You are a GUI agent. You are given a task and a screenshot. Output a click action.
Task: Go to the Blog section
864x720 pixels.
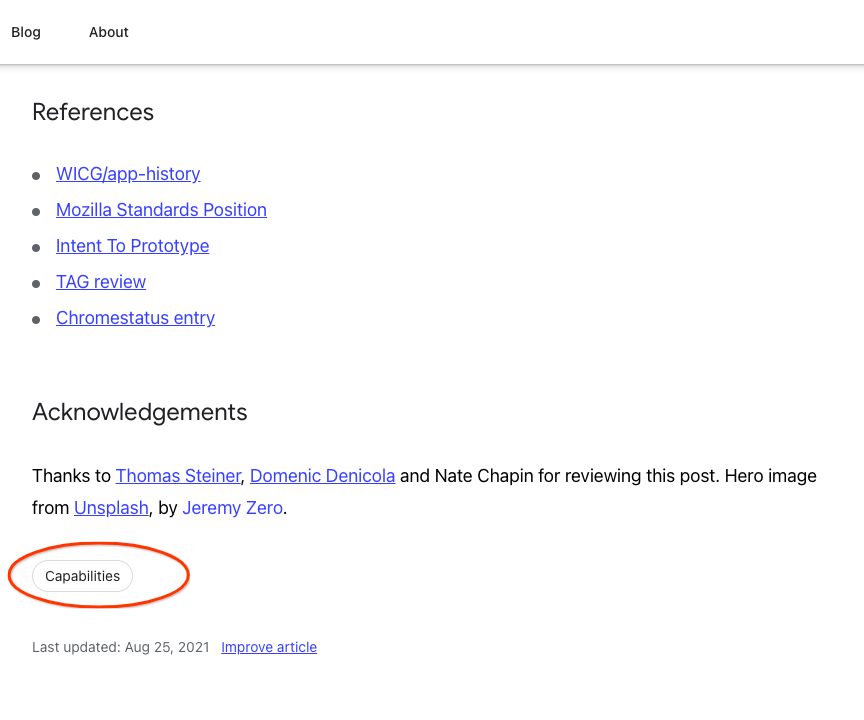point(25,31)
